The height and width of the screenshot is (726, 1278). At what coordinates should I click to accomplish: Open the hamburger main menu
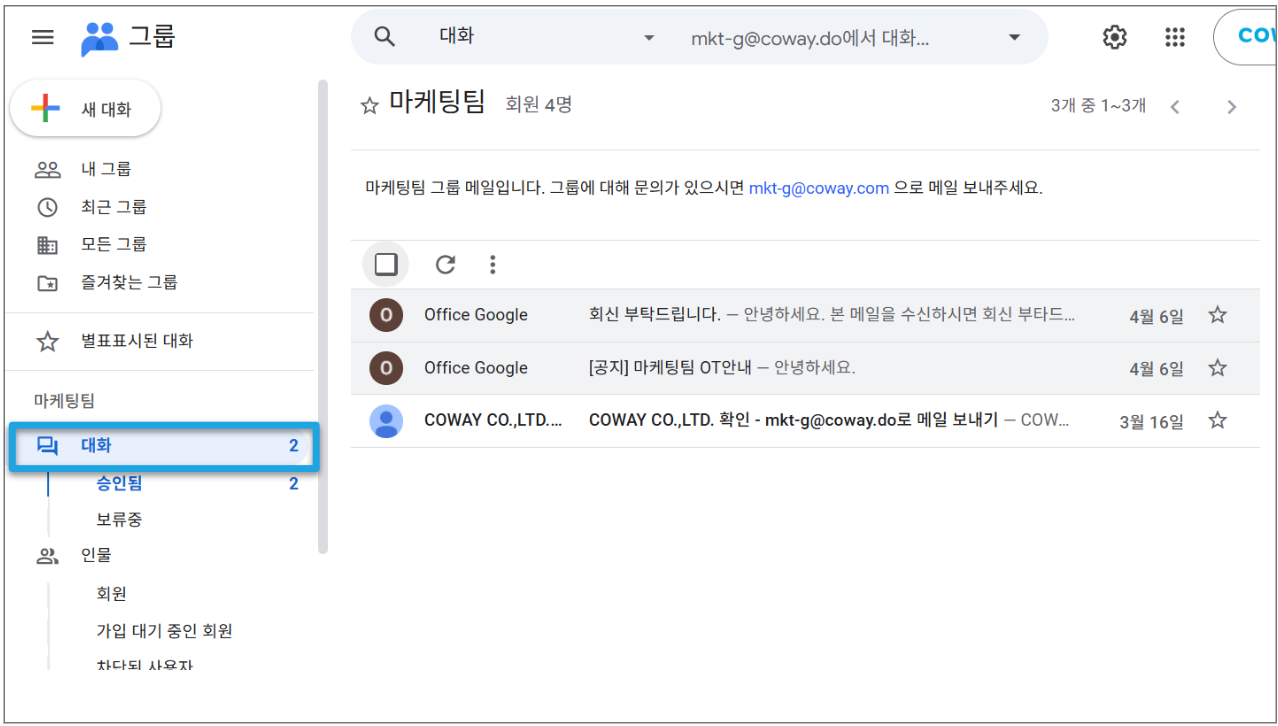pyautogui.click(x=43, y=37)
